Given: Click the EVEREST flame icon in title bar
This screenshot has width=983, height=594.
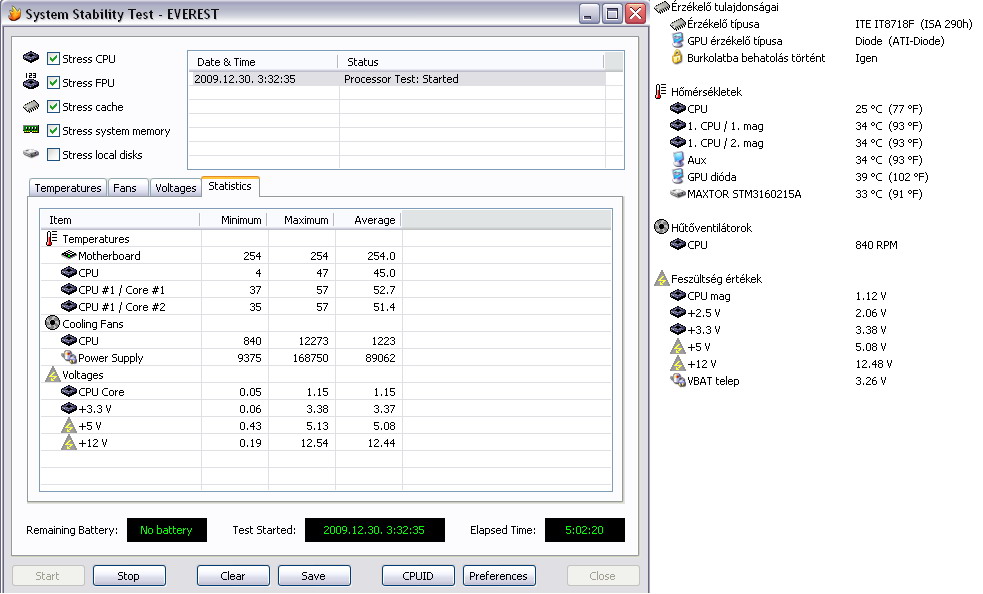Looking at the screenshot, I should [x=14, y=13].
